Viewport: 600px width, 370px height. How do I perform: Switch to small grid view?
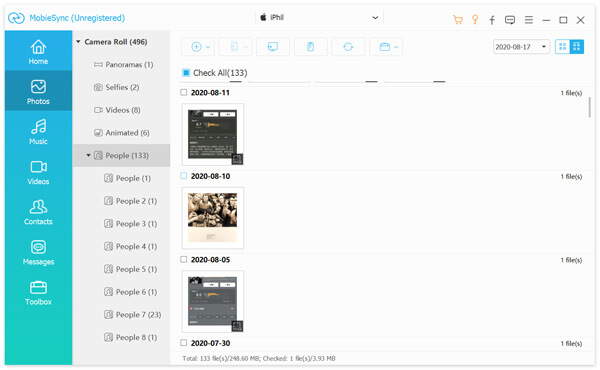pos(562,47)
